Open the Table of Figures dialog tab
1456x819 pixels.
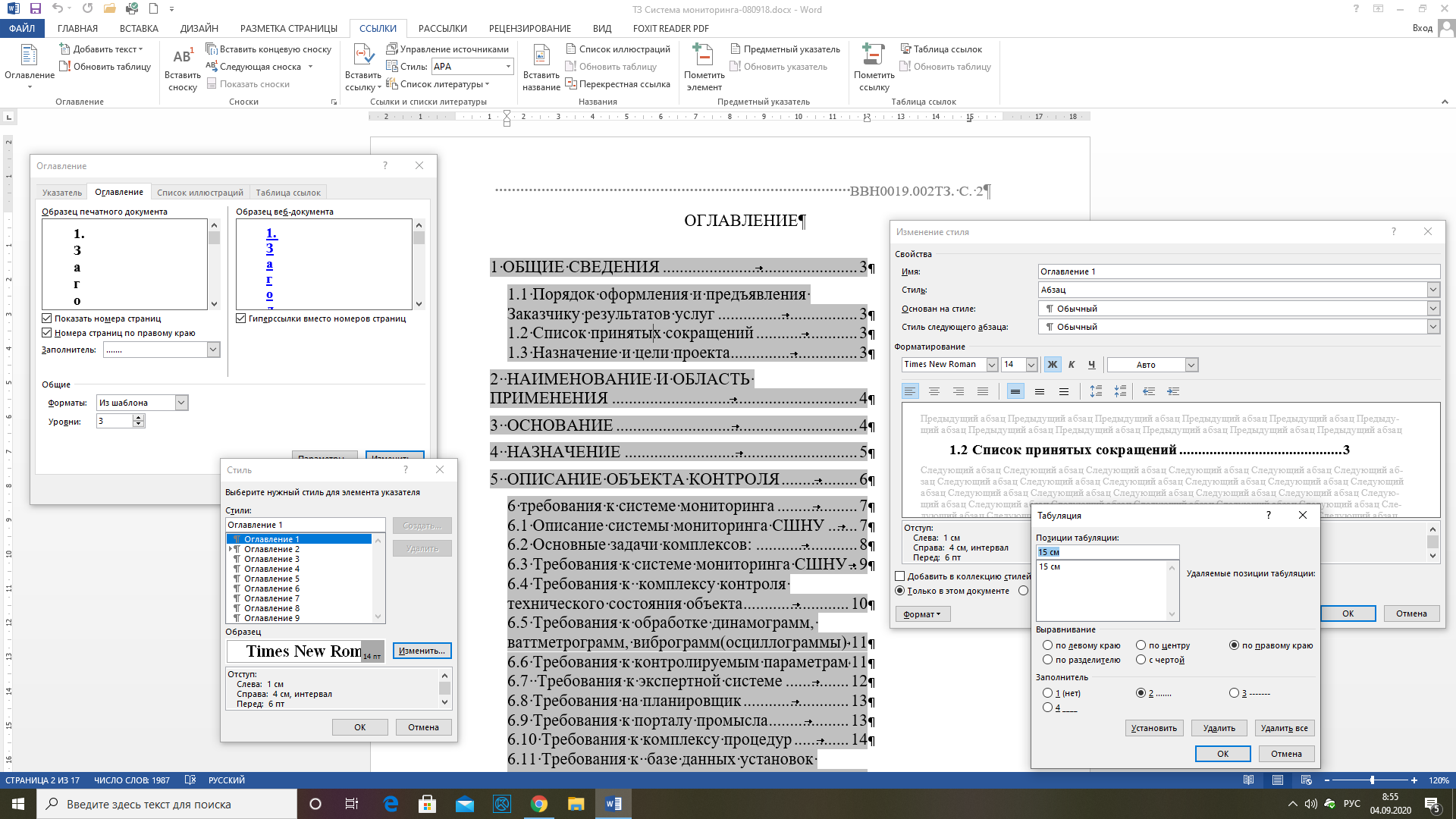pyautogui.click(x=199, y=193)
